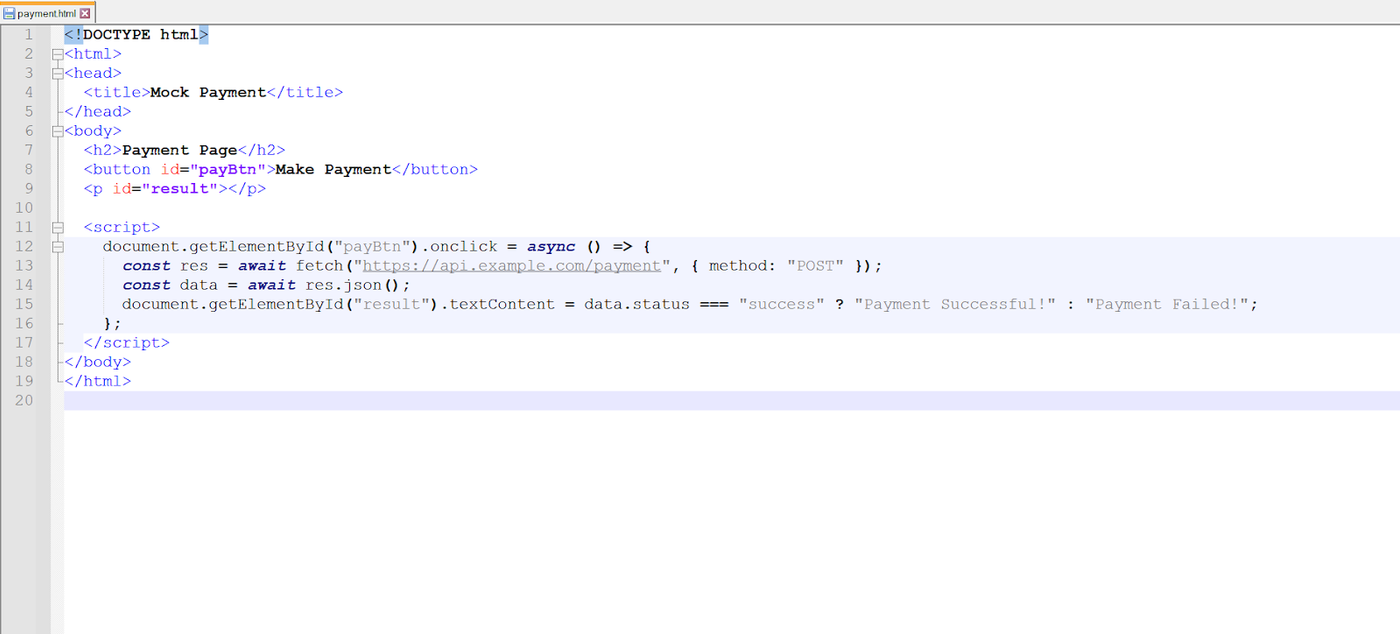Image resolution: width=1400 pixels, height=634 pixels.
Task: Click line number 1 in the margin
Action: pos(29,34)
